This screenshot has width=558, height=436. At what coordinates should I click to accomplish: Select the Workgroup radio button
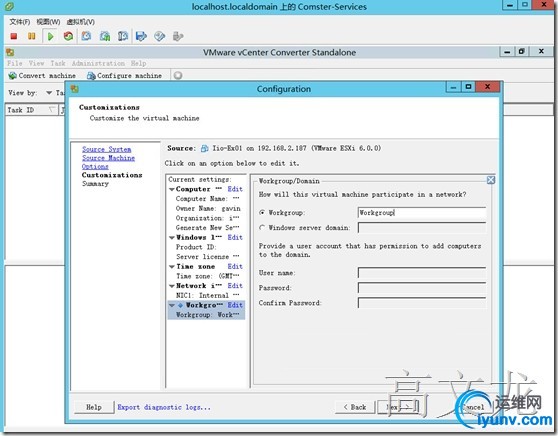[262, 212]
